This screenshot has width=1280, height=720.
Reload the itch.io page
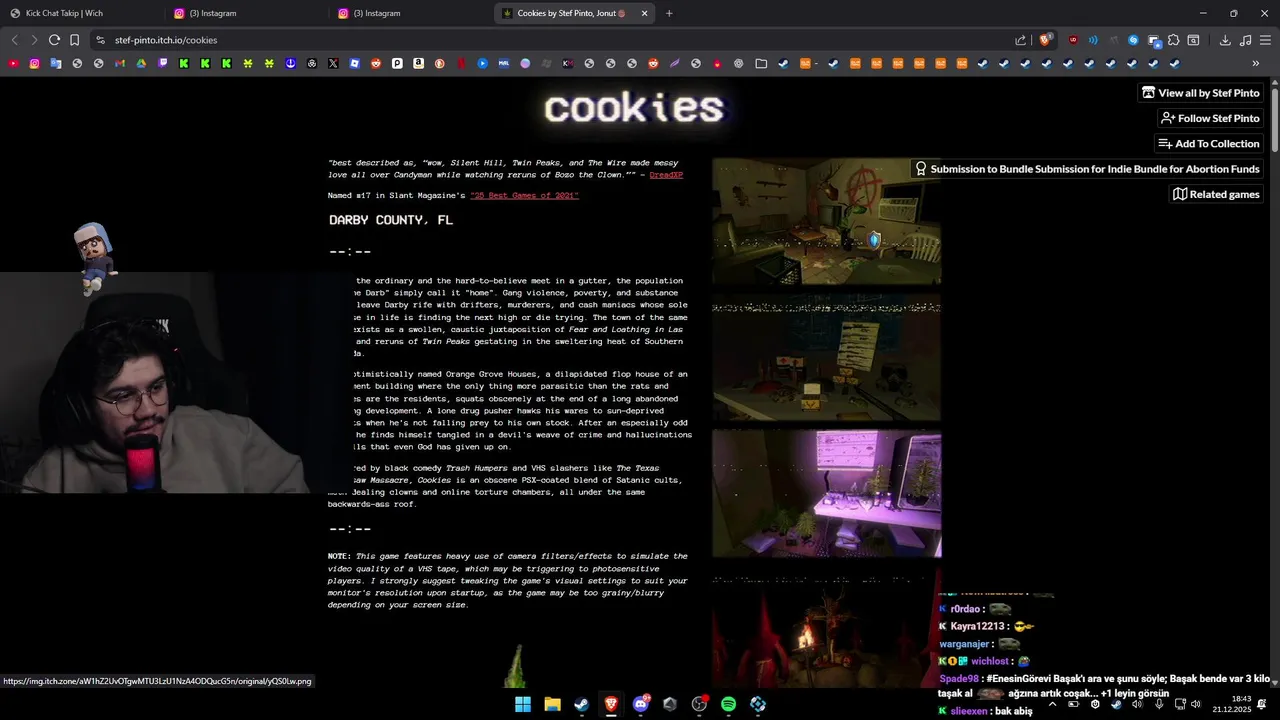pyautogui.click(x=54, y=40)
